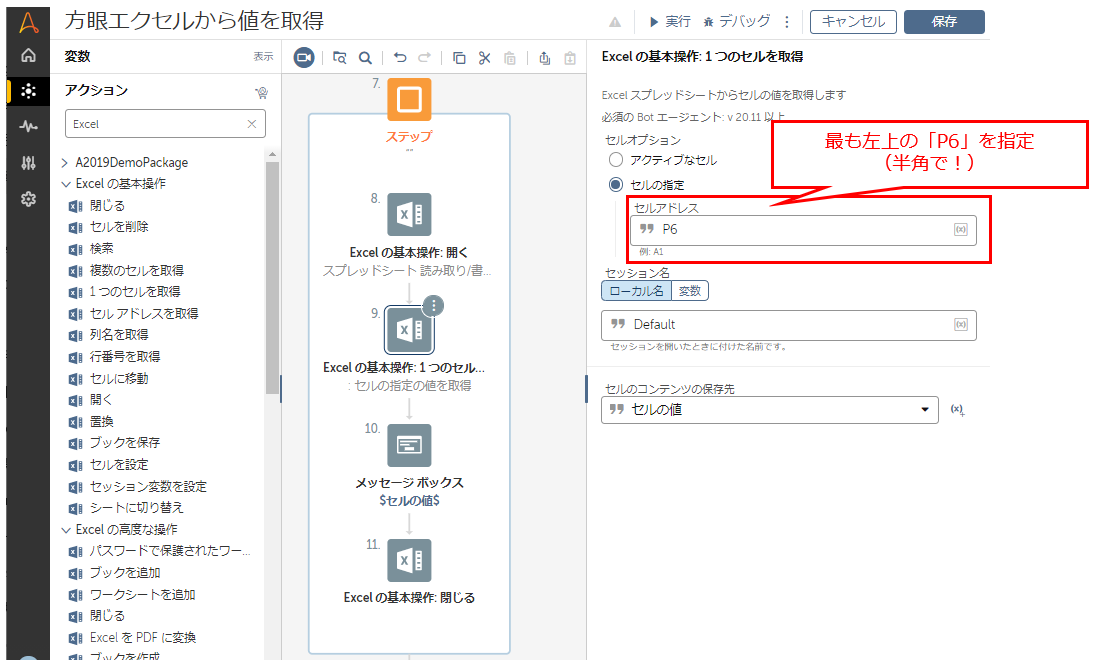Screen dimensions: 1101x671
Task: Click the Automation Anywhere logo
Action: click(x=28, y=22)
